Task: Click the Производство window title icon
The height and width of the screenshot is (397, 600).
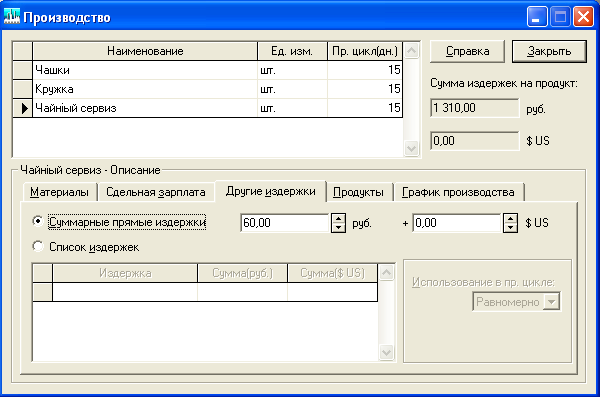Action: click(x=11, y=16)
